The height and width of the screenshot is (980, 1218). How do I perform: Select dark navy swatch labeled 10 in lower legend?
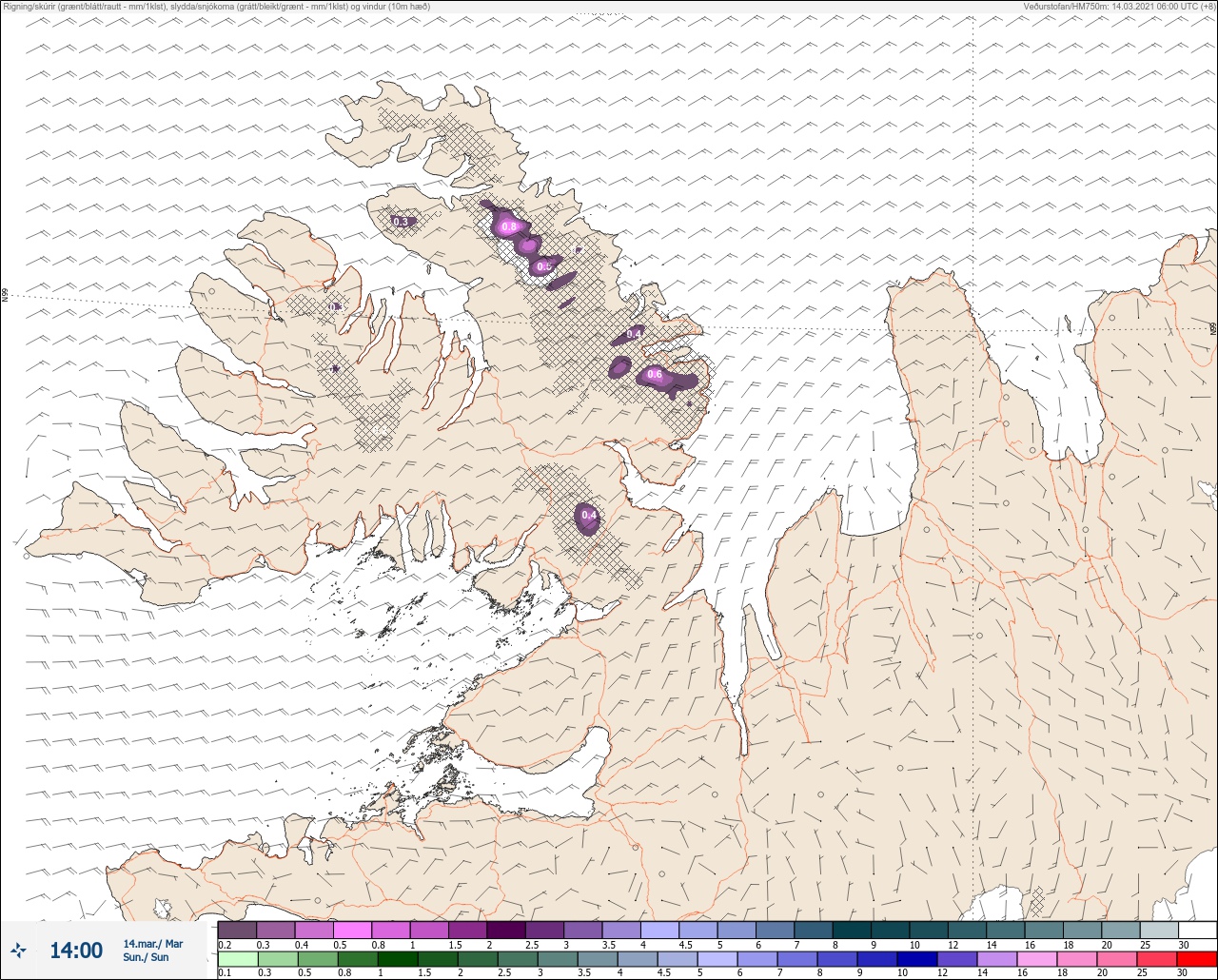point(916,958)
